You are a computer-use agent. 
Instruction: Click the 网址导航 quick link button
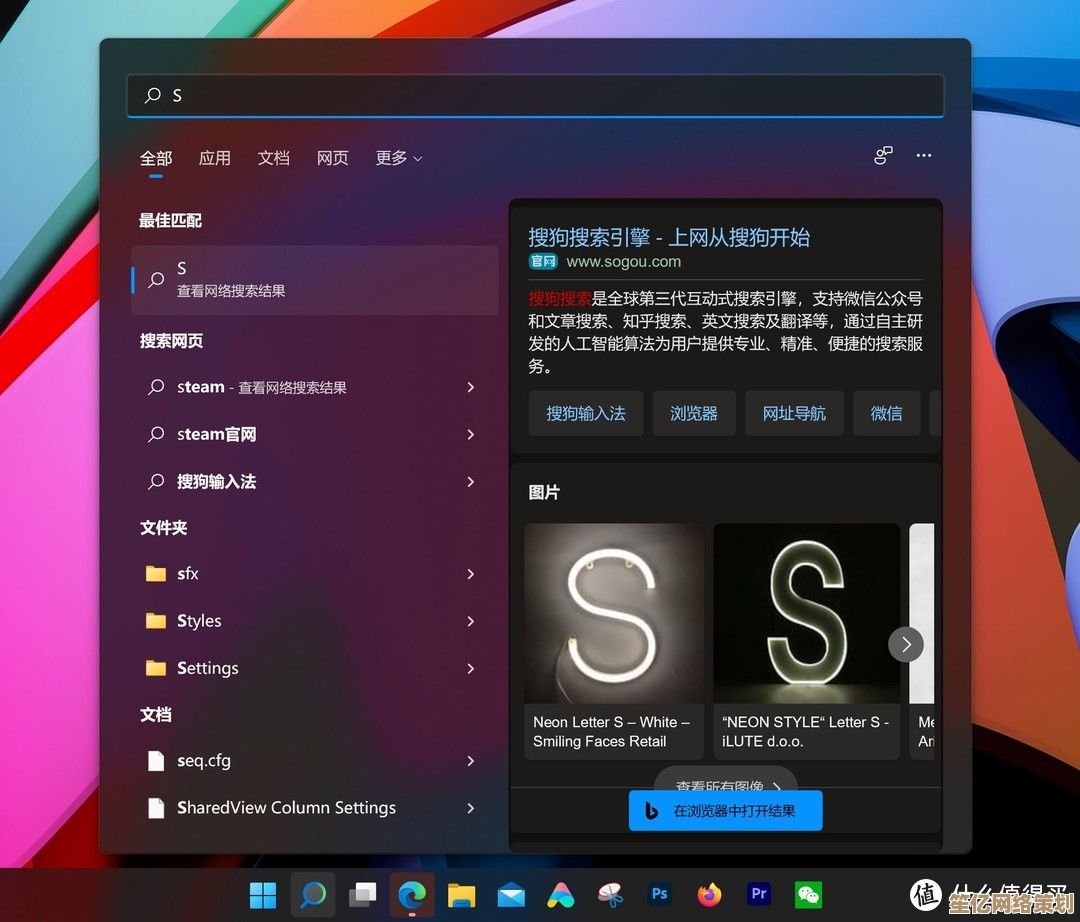point(794,413)
